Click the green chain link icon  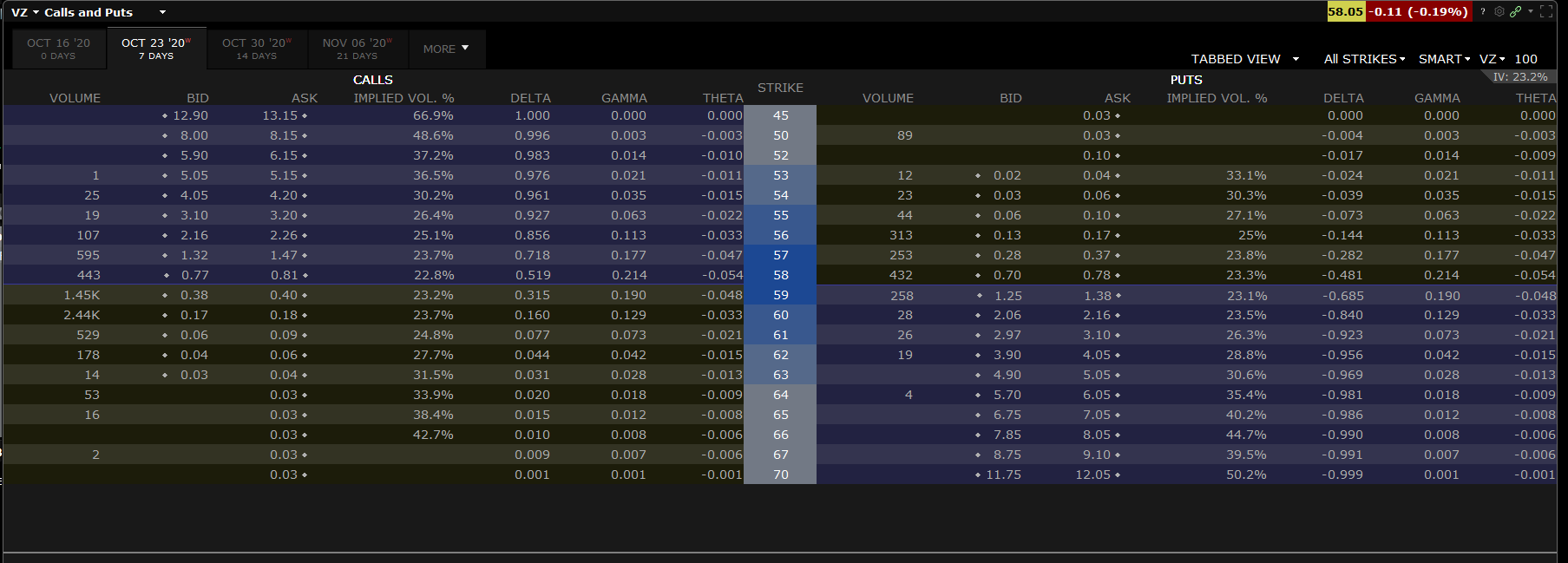pyautogui.click(x=1515, y=11)
